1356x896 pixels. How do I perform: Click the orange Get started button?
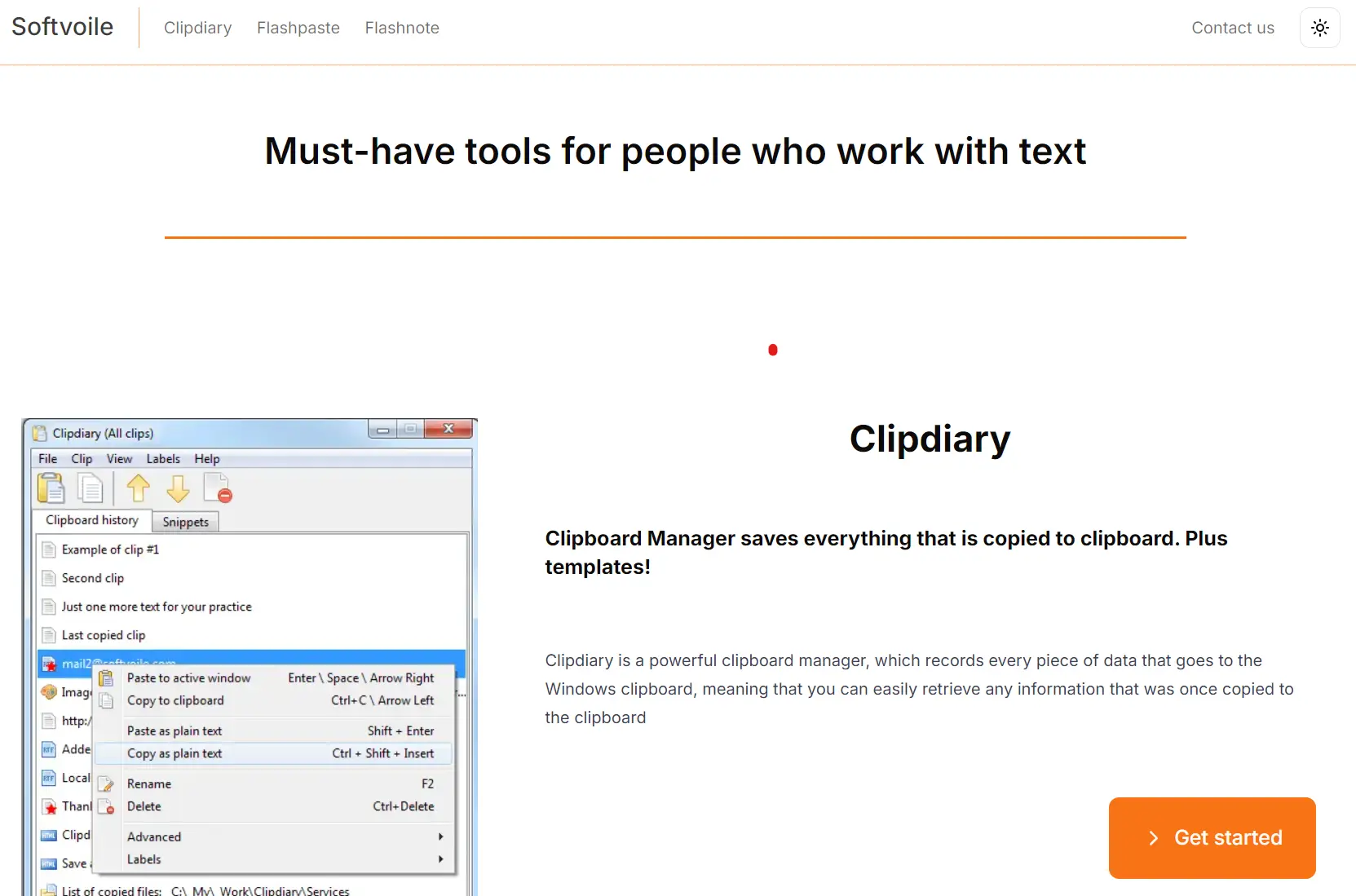point(1212,837)
